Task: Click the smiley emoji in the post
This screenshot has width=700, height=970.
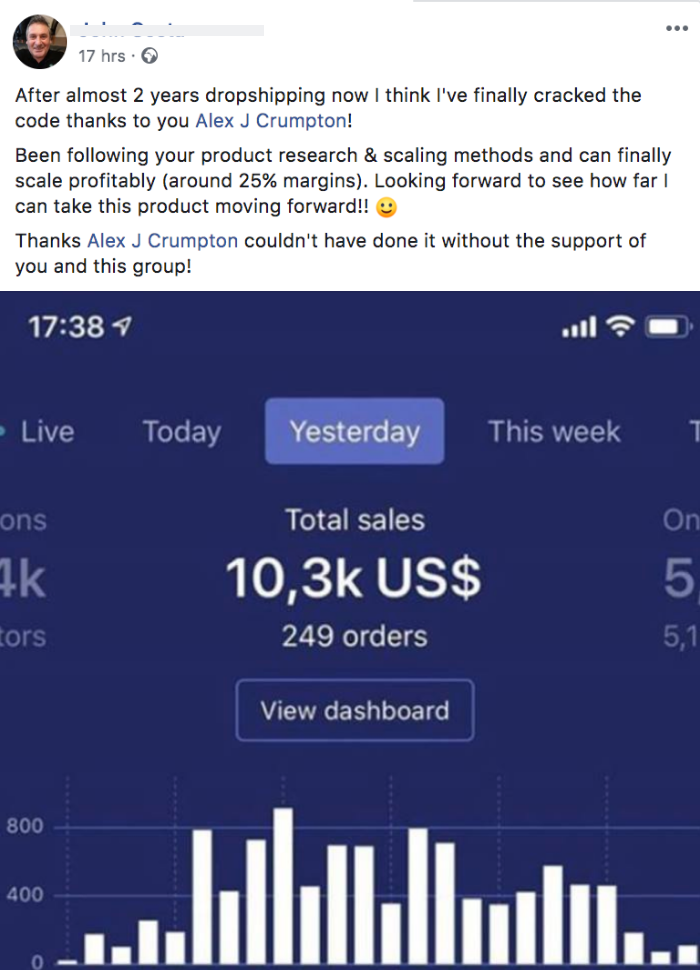Action: point(386,207)
